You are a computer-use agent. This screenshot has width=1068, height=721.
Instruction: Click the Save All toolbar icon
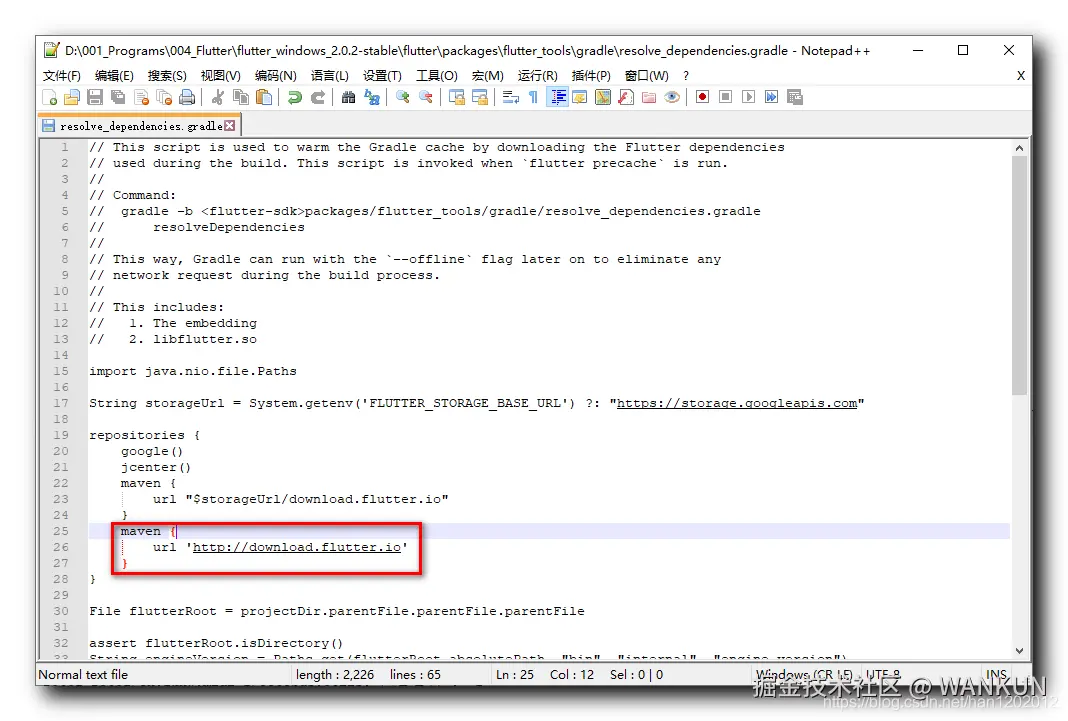point(119,97)
